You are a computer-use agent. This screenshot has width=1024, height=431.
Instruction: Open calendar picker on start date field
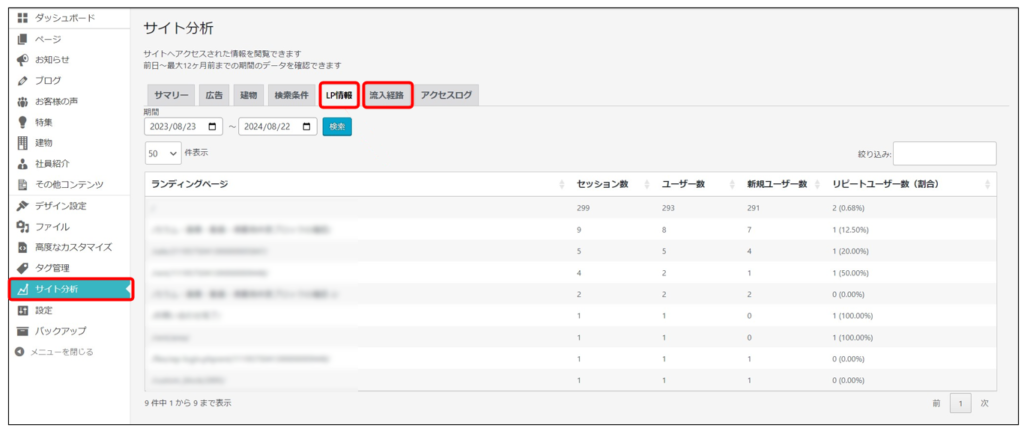pos(212,127)
